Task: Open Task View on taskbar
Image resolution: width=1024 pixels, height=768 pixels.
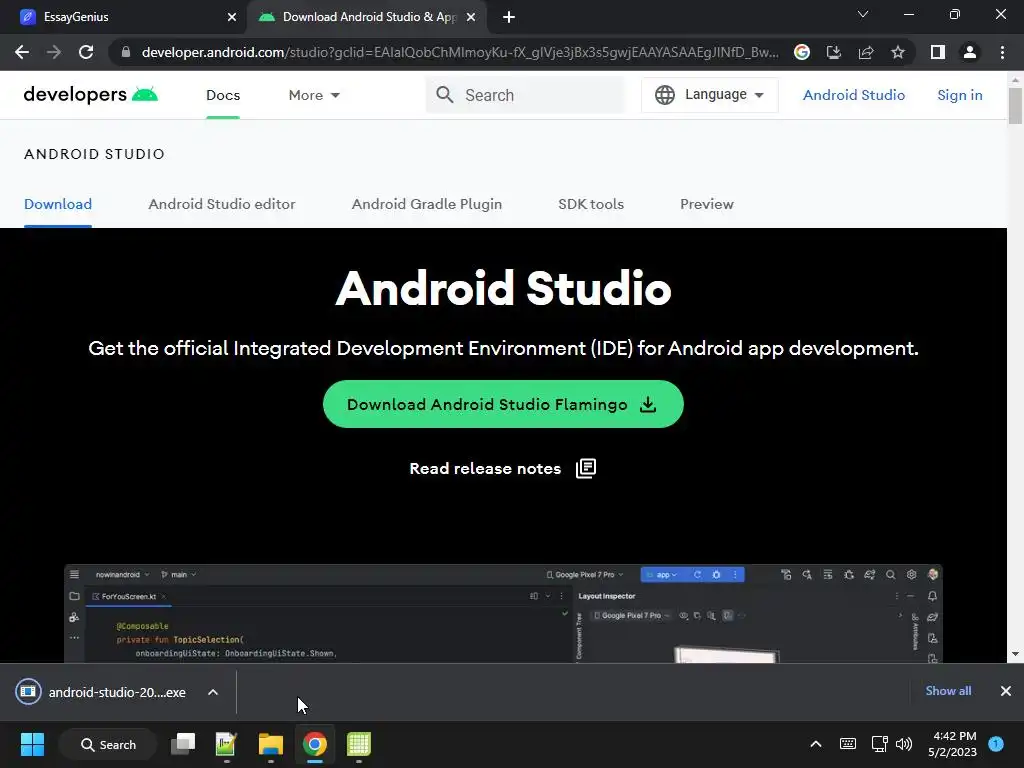Action: [183, 744]
